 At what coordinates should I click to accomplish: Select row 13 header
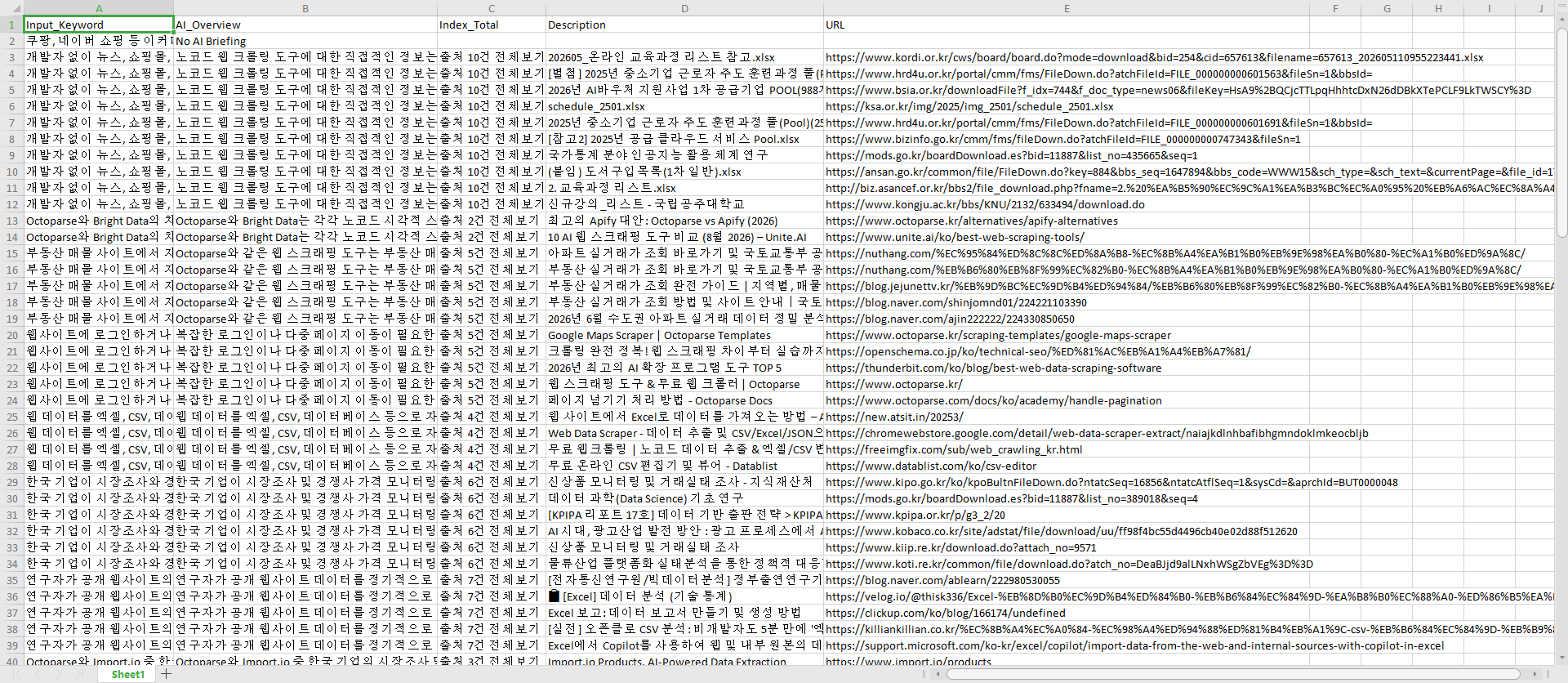[11, 221]
